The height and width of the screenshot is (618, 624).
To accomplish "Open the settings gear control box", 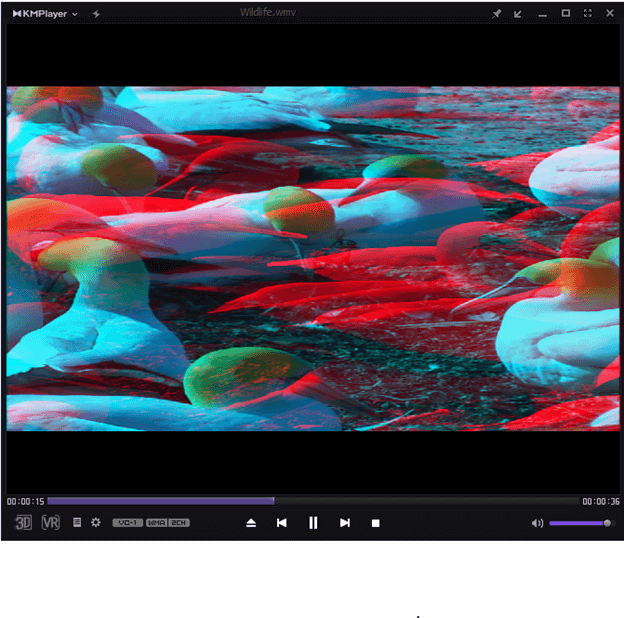I will (x=96, y=522).
